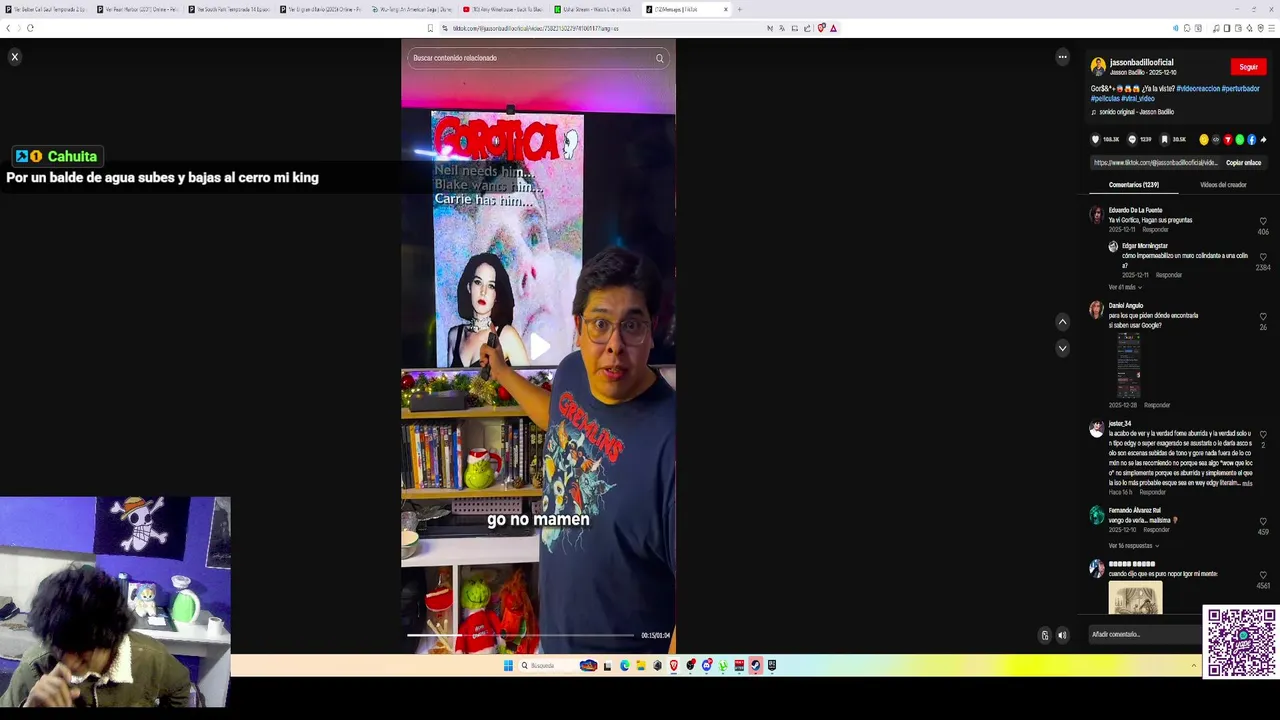Image resolution: width=1280 pixels, height=720 pixels.
Task: Switch to the Kick Stream browser tab
Action: click(596, 9)
